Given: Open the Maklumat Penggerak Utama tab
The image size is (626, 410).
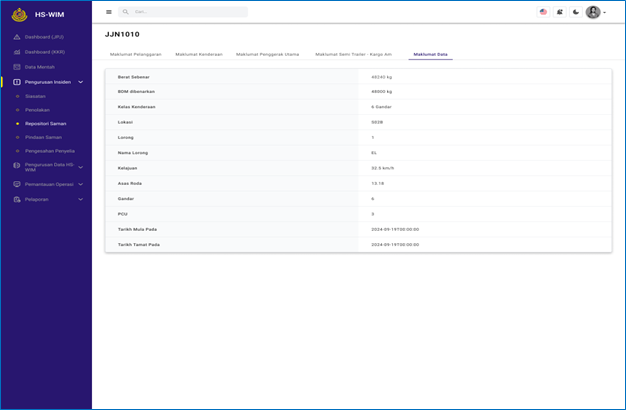Looking at the screenshot, I should pos(267,54).
